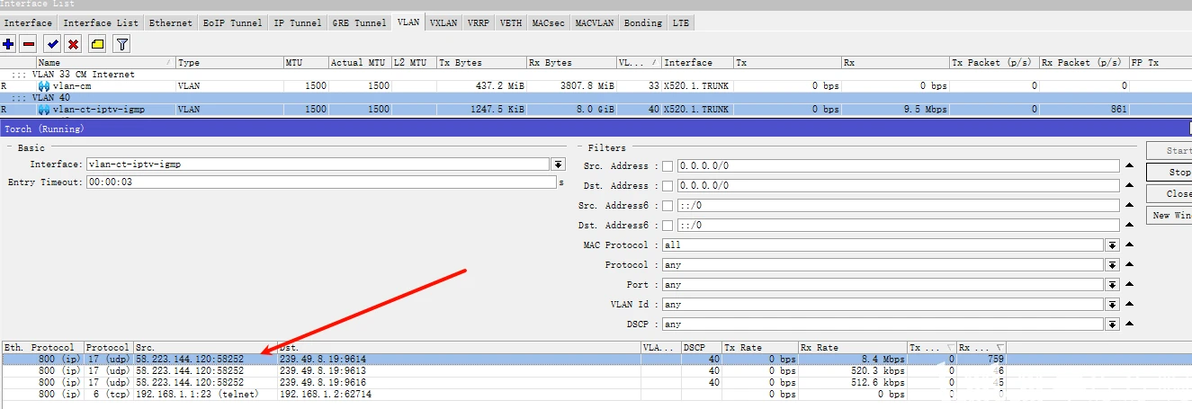Open the MAC Protocol dropdown
The image size is (1192, 409).
coord(1112,245)
